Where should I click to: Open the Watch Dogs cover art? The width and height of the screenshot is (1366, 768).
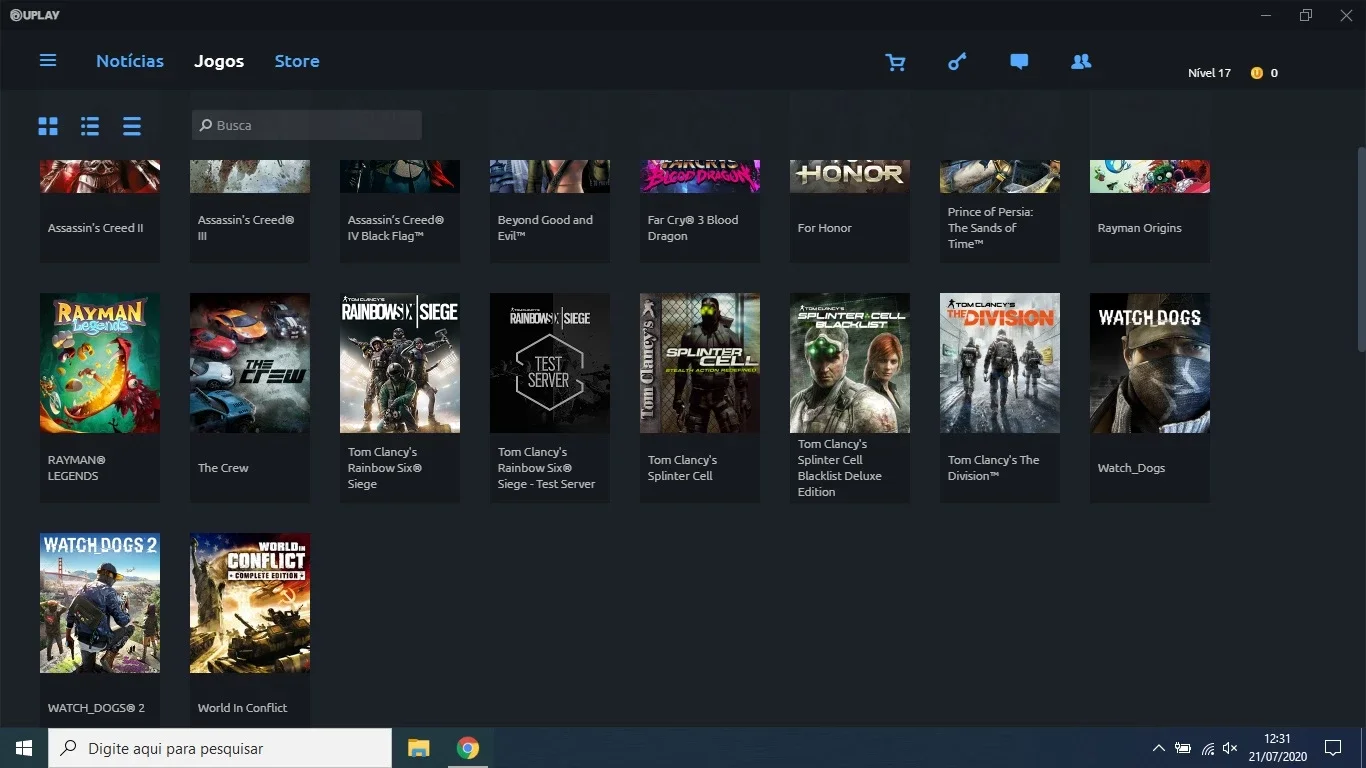(1150, 363)
